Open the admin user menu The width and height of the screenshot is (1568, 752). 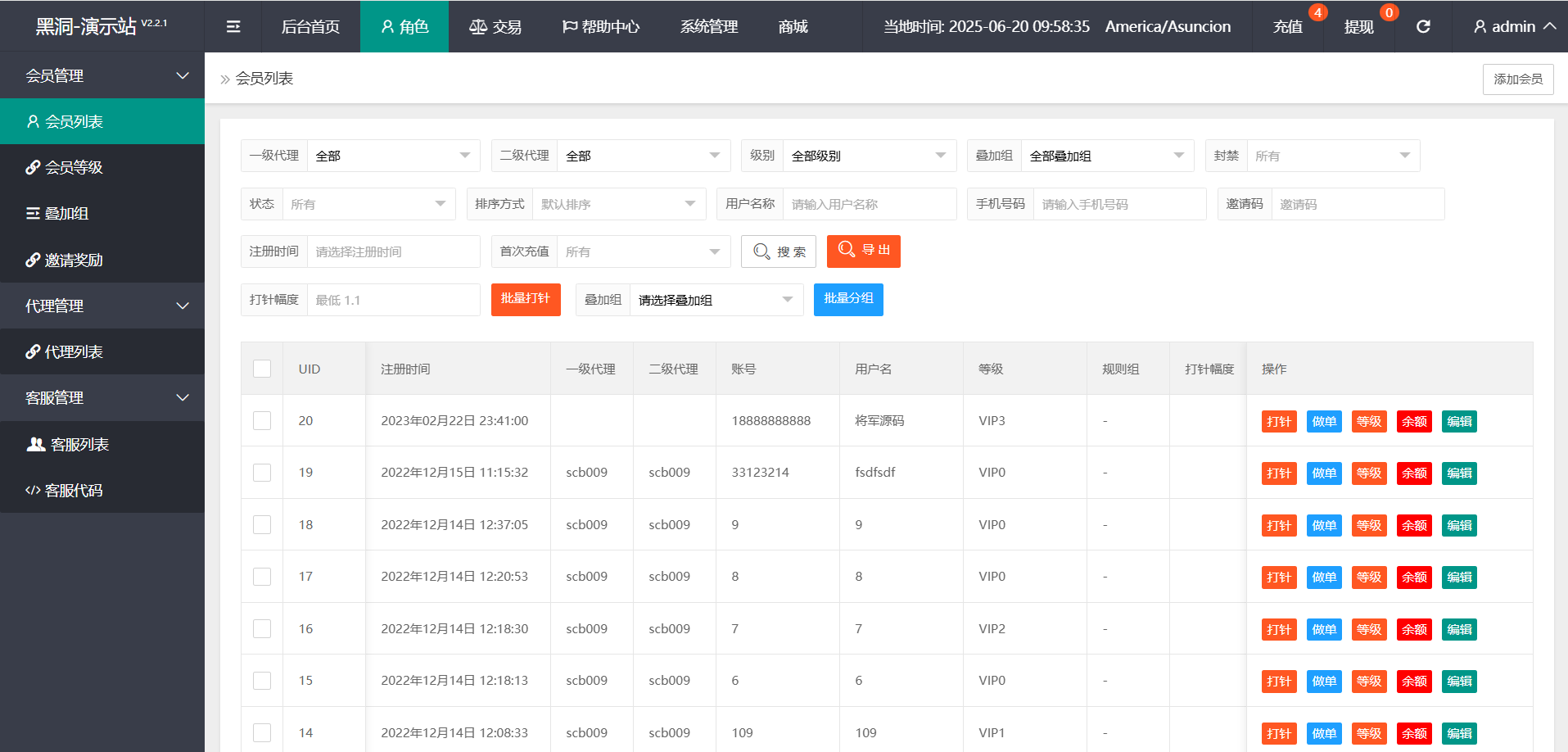[x=1515, y=26]
